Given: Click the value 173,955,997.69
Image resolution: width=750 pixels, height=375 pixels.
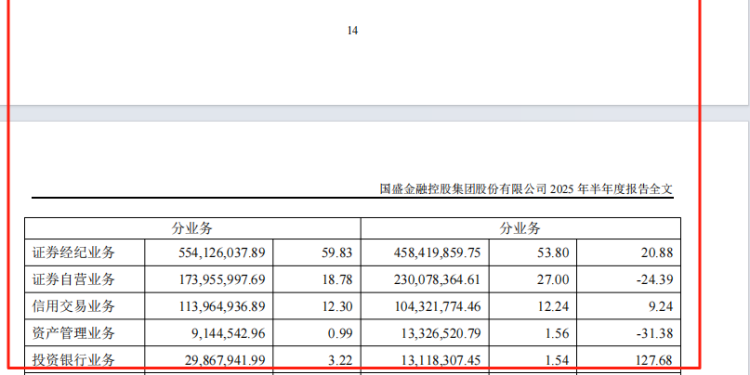Looking at the screenshot, I should click(222, 279).
